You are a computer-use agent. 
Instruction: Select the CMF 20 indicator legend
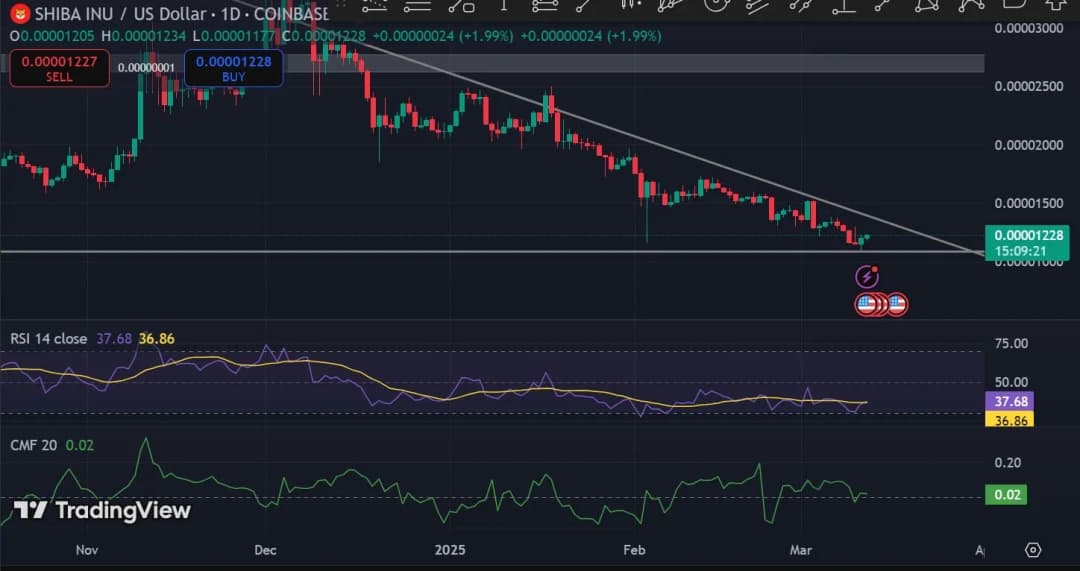click(x=35, y=445)
